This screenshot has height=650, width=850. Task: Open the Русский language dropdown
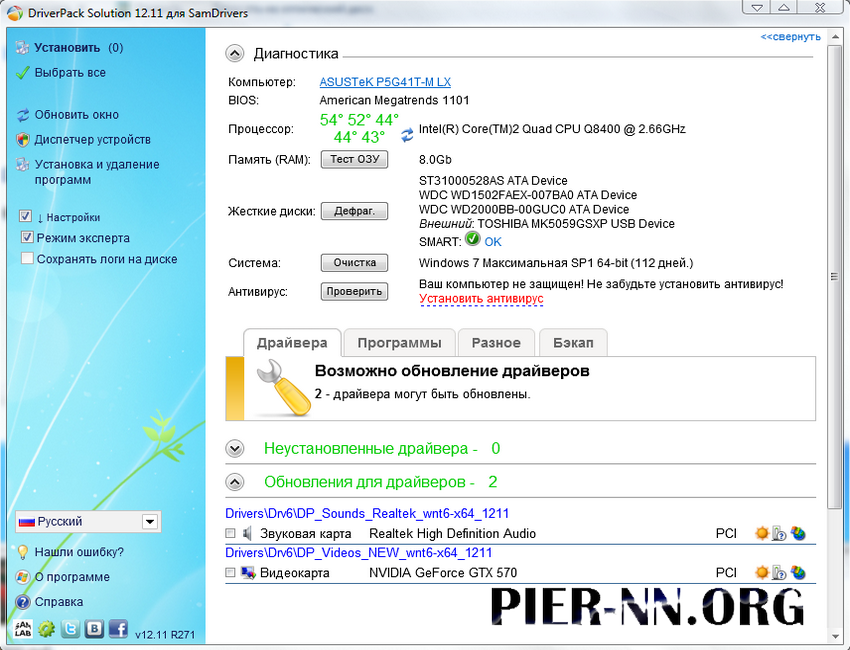(88, 522)
